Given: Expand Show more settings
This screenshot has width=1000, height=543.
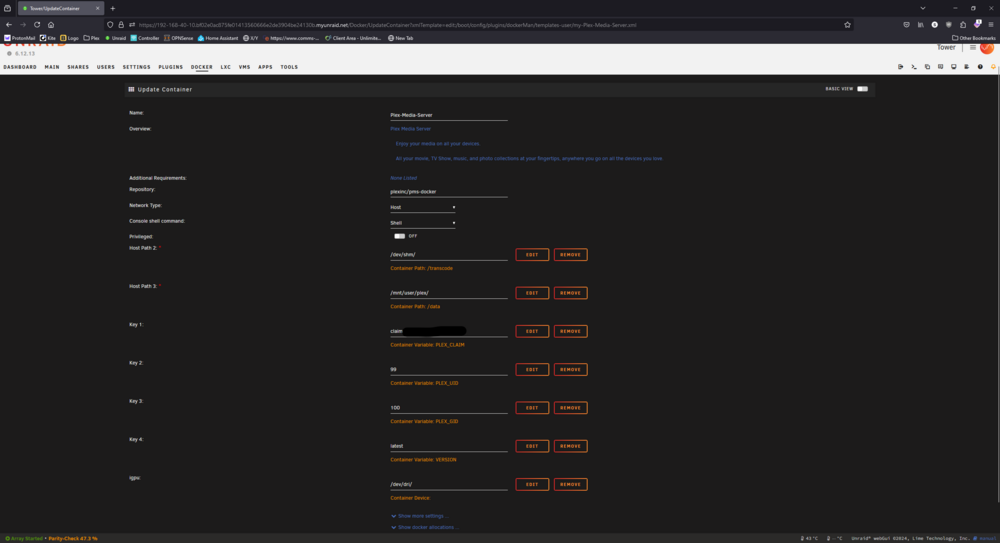Looking at the screenshot, I should (420, 516).
